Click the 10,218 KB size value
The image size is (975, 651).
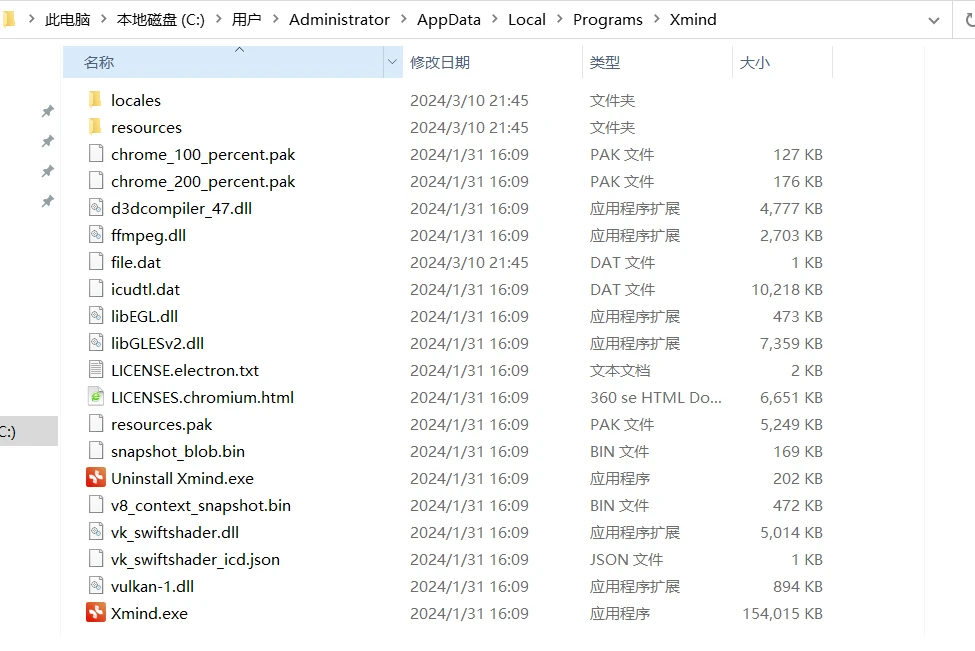tap(787, 289)
